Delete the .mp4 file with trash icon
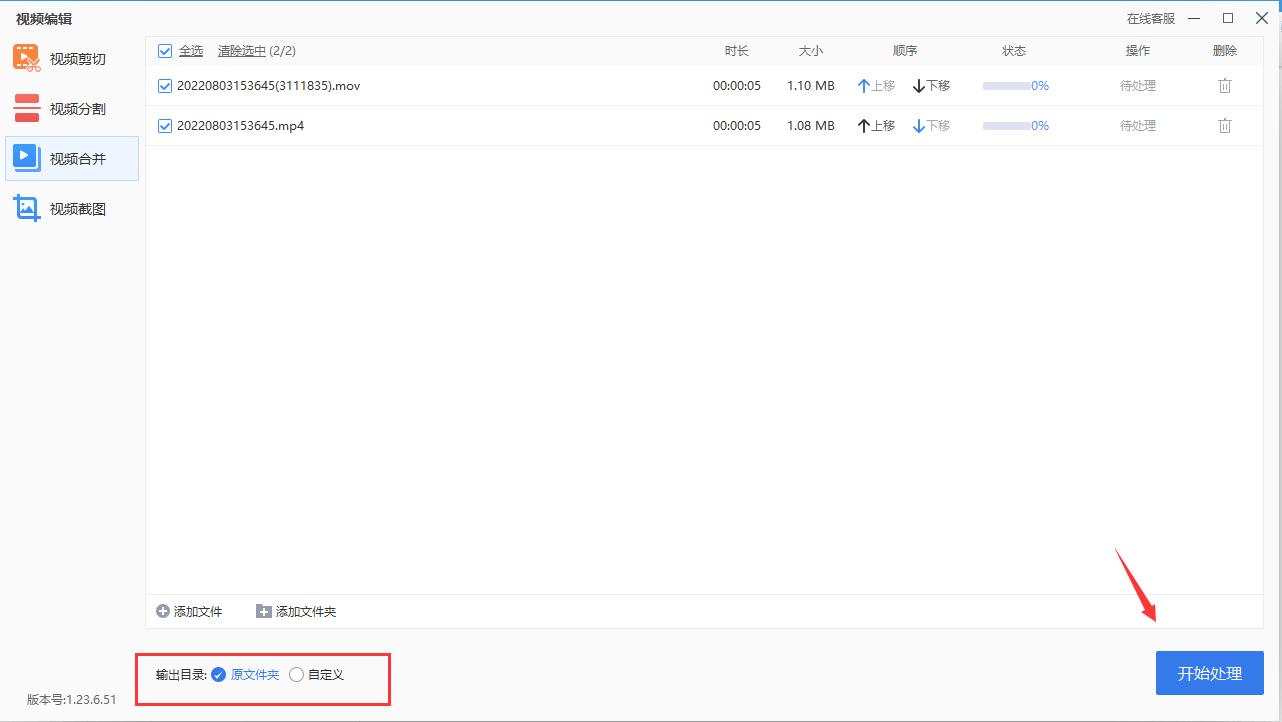The image size is (1282, 722). point(1224,126)
